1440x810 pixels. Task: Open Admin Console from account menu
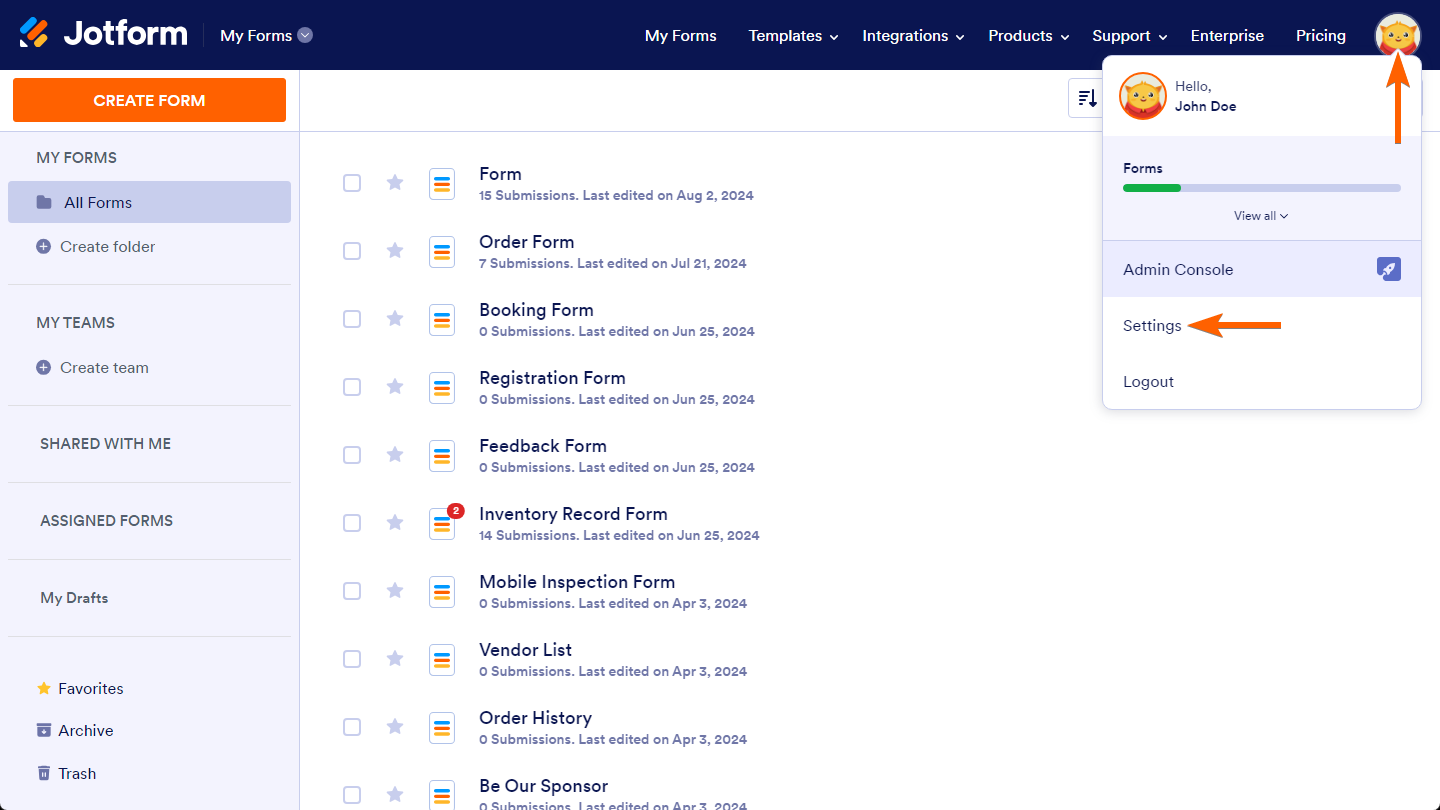1262,269
